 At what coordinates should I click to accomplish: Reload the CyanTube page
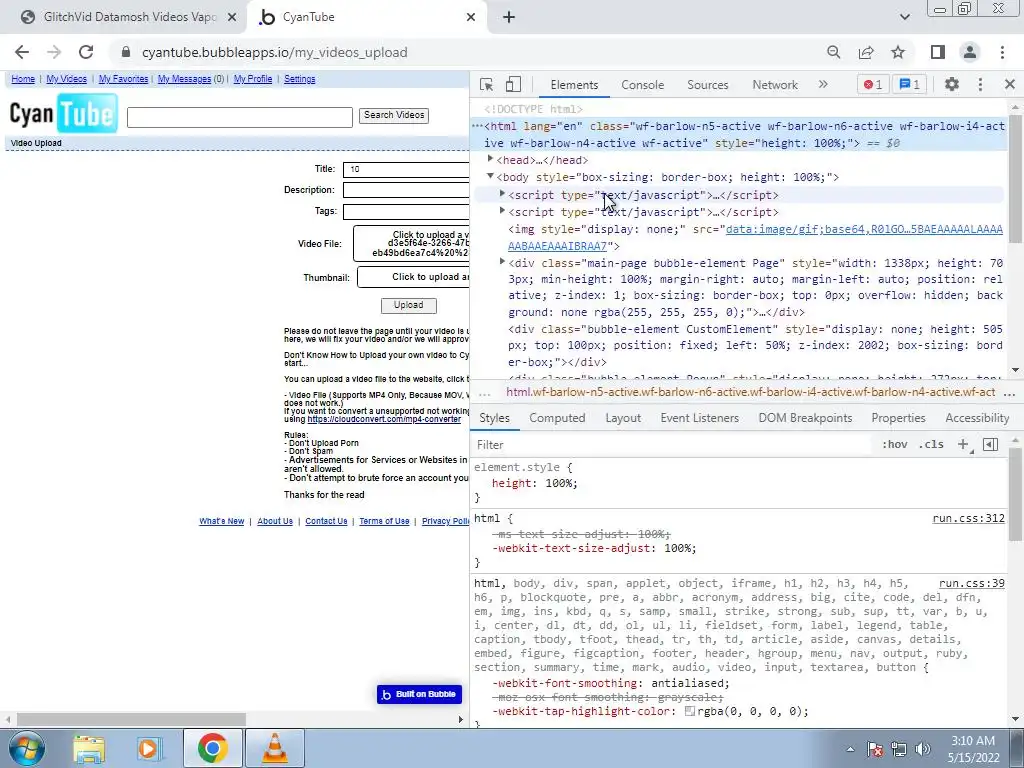86,52
